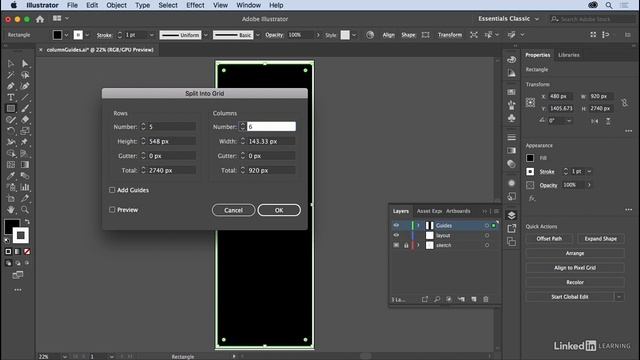Expand the sketch layer arrow
This screenshot has height=360, width=640.
click(418, 245)
